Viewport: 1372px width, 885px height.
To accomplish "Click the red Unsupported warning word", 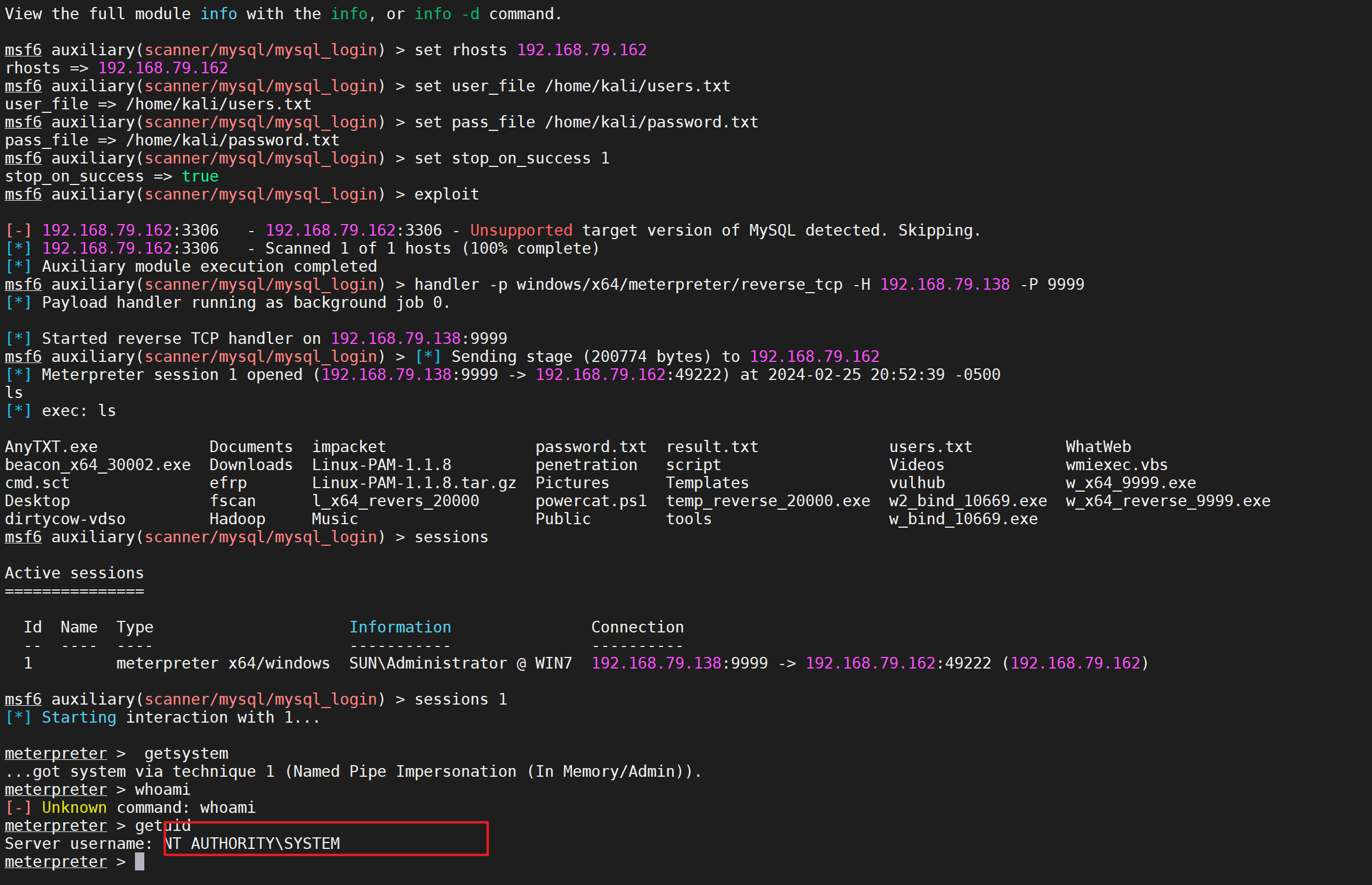I will click(521, 230).
